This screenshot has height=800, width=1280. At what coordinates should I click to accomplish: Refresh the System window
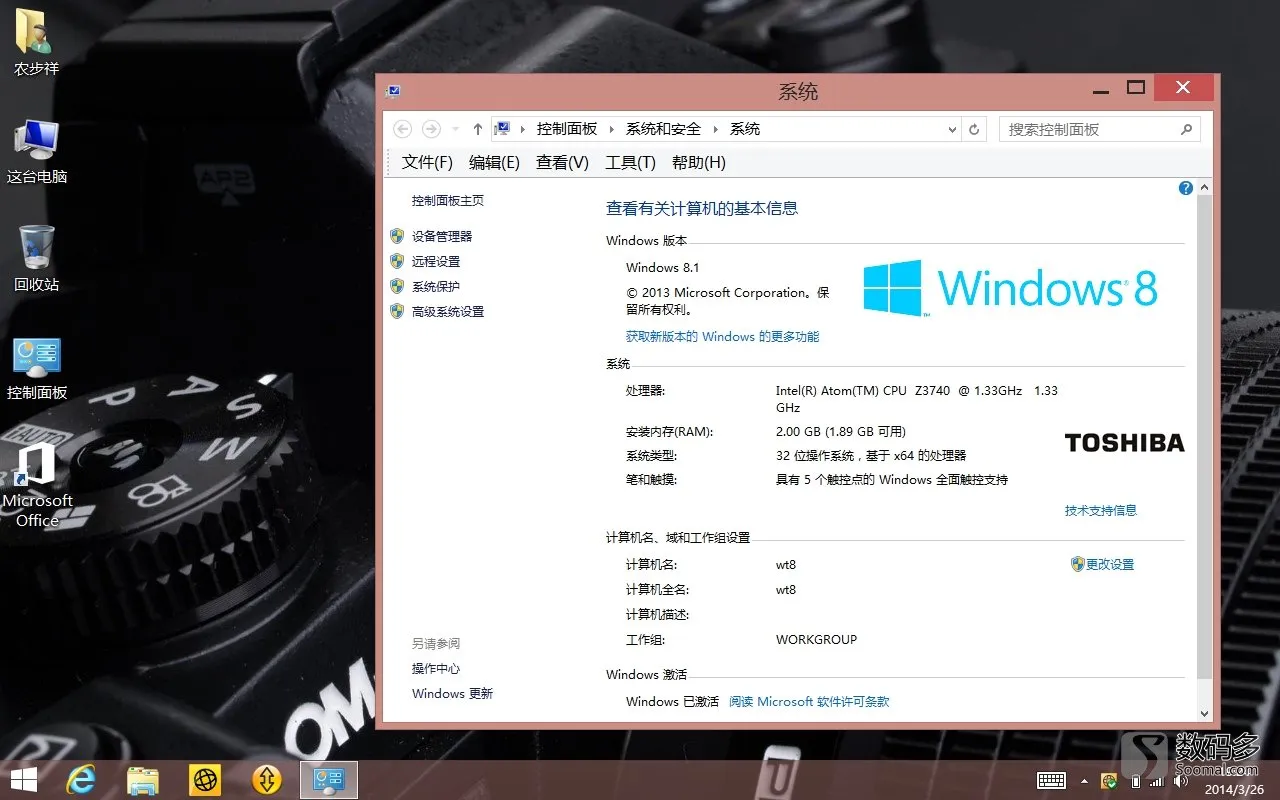[975, 129]
